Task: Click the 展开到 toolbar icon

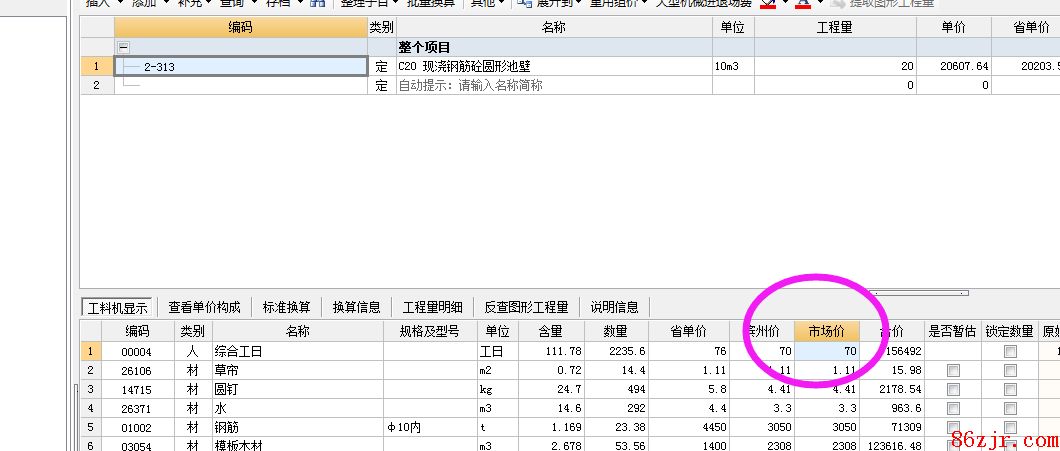Action: [x=523, y=3]
